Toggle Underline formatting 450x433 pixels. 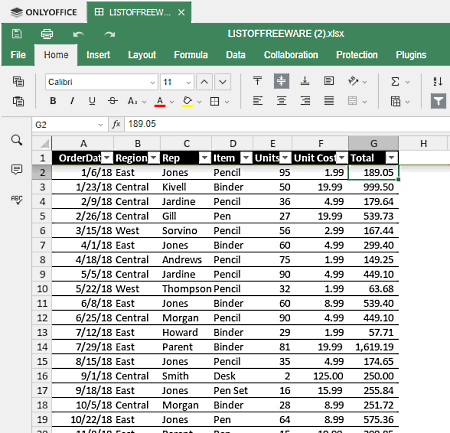[92, 101]
